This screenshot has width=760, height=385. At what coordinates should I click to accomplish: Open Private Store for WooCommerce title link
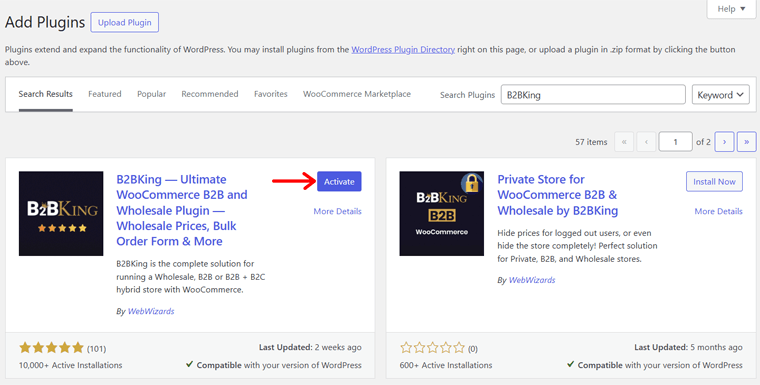557,195
